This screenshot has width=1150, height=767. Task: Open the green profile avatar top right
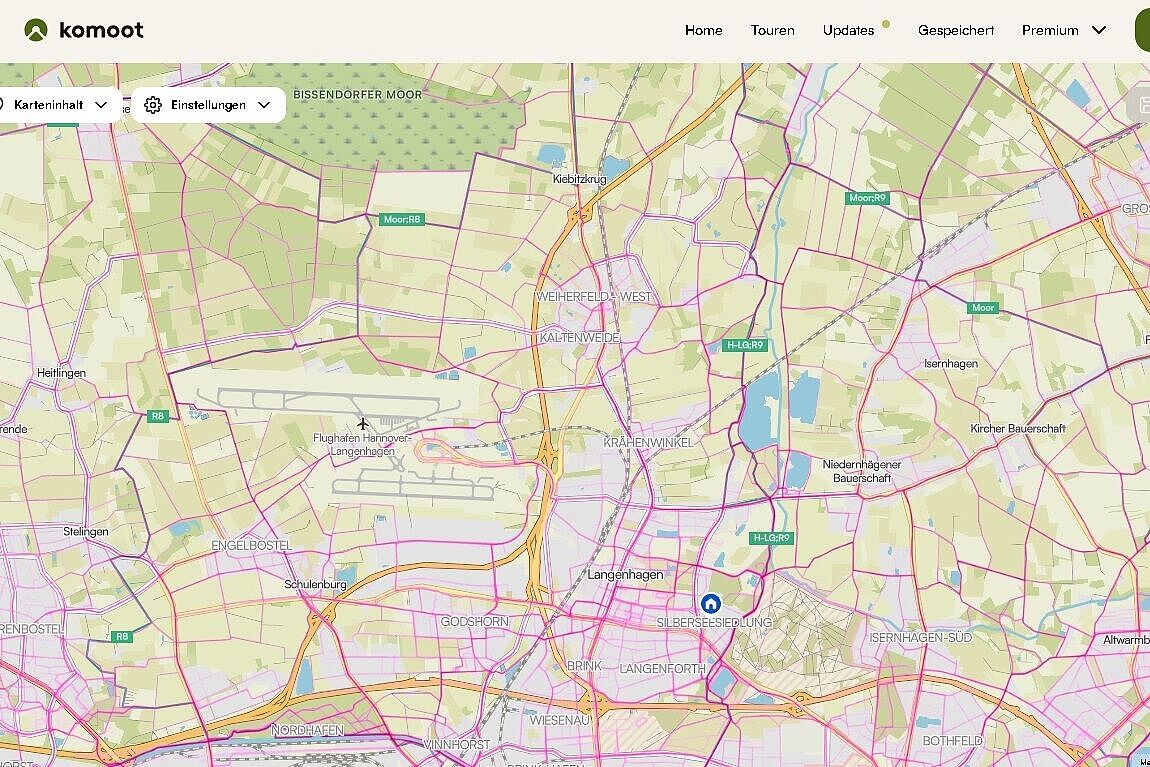[1141, 30]
